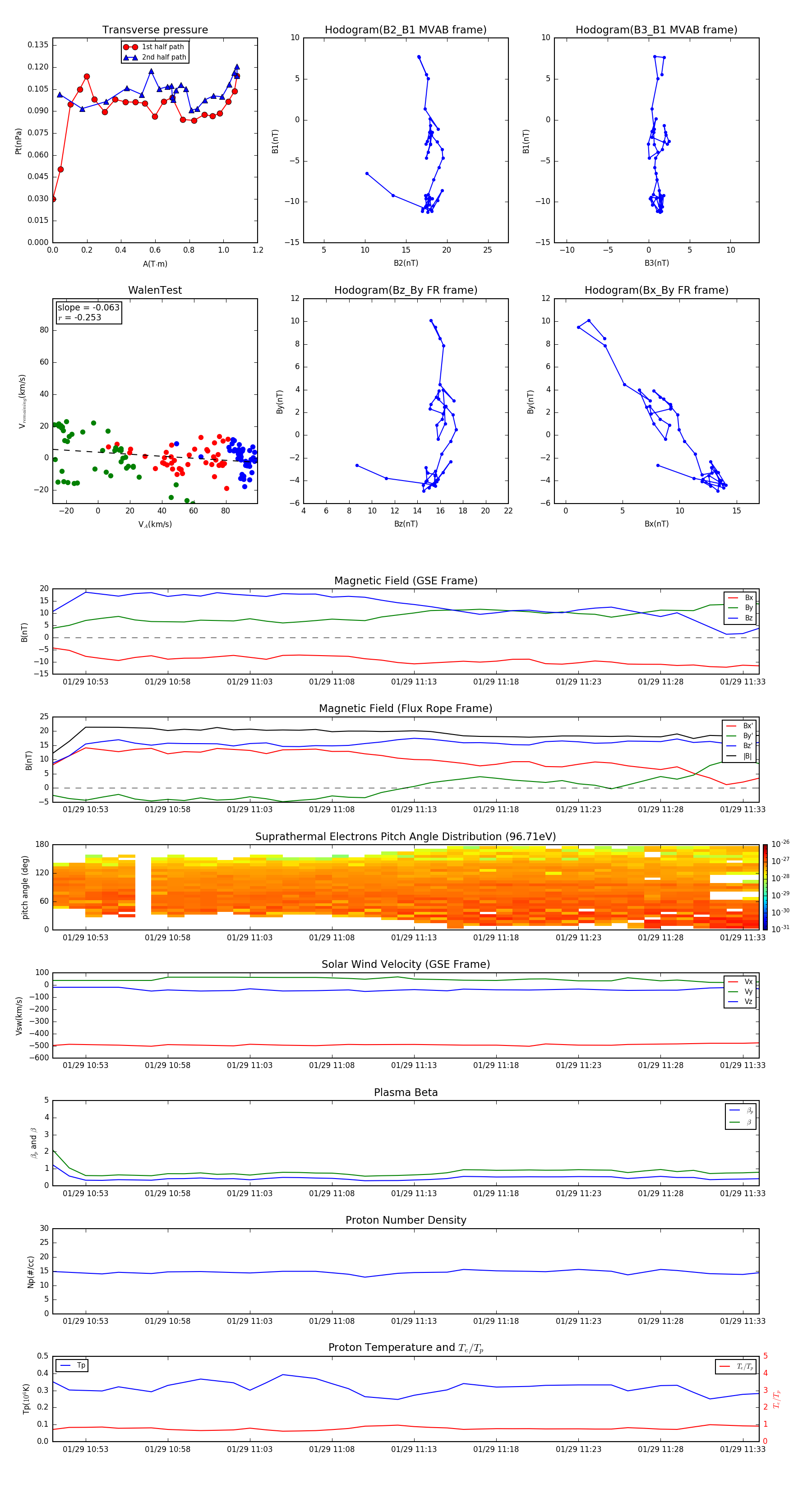Click the 'Hodogram(B3_B1 MVAB frame)' title

[x=656, y=30]
